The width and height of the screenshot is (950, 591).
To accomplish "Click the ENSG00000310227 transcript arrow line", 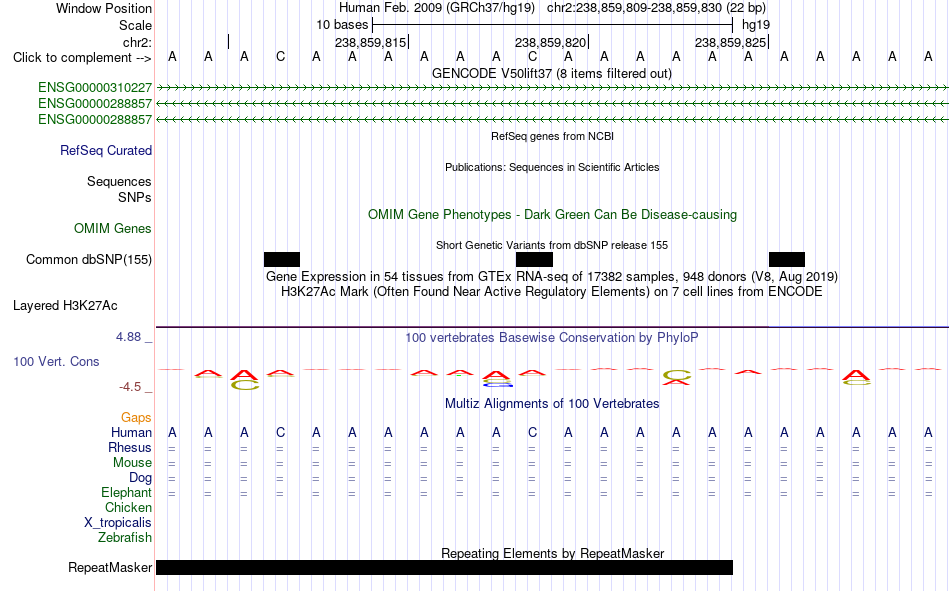I will coord(552,88).
